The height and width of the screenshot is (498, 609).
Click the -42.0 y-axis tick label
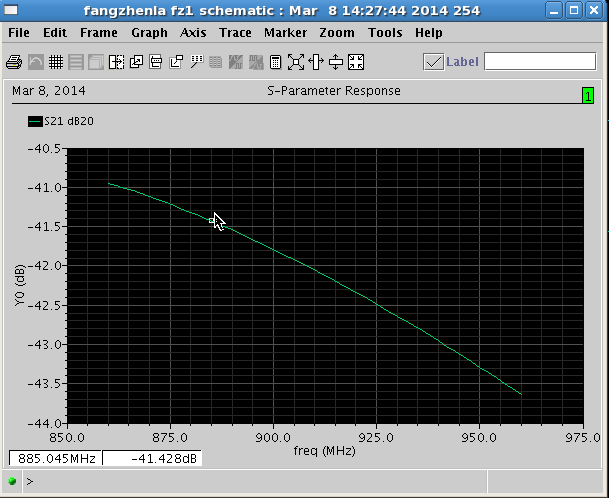click(44, 266)
